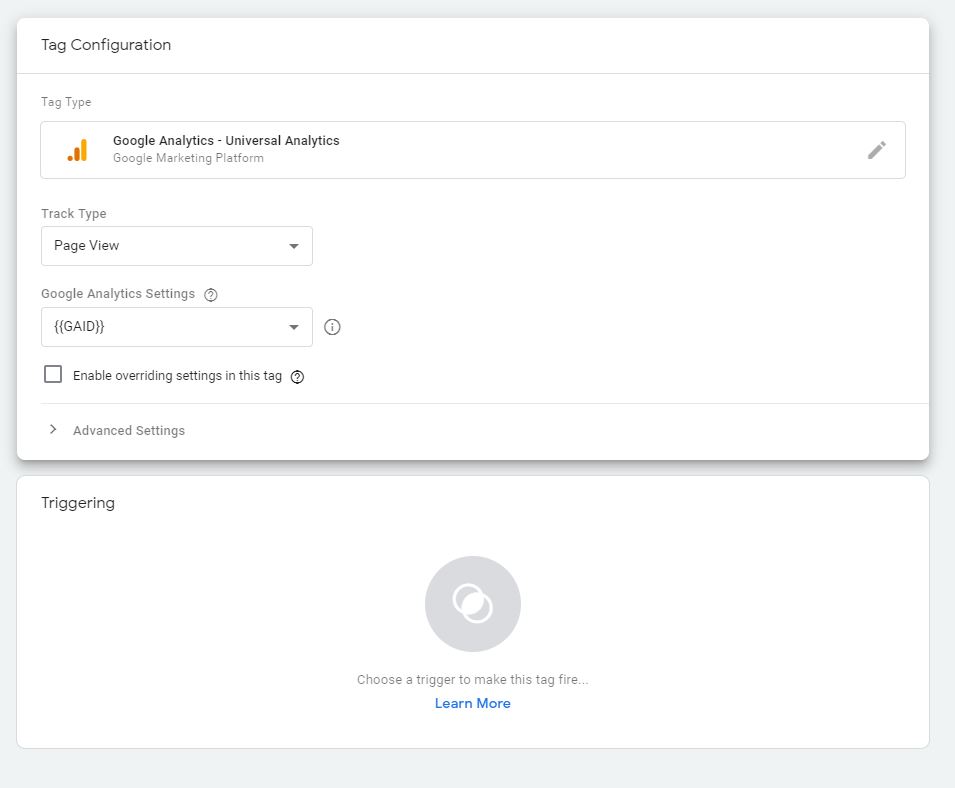Expand the Advanced Settings section

[128, 429]
